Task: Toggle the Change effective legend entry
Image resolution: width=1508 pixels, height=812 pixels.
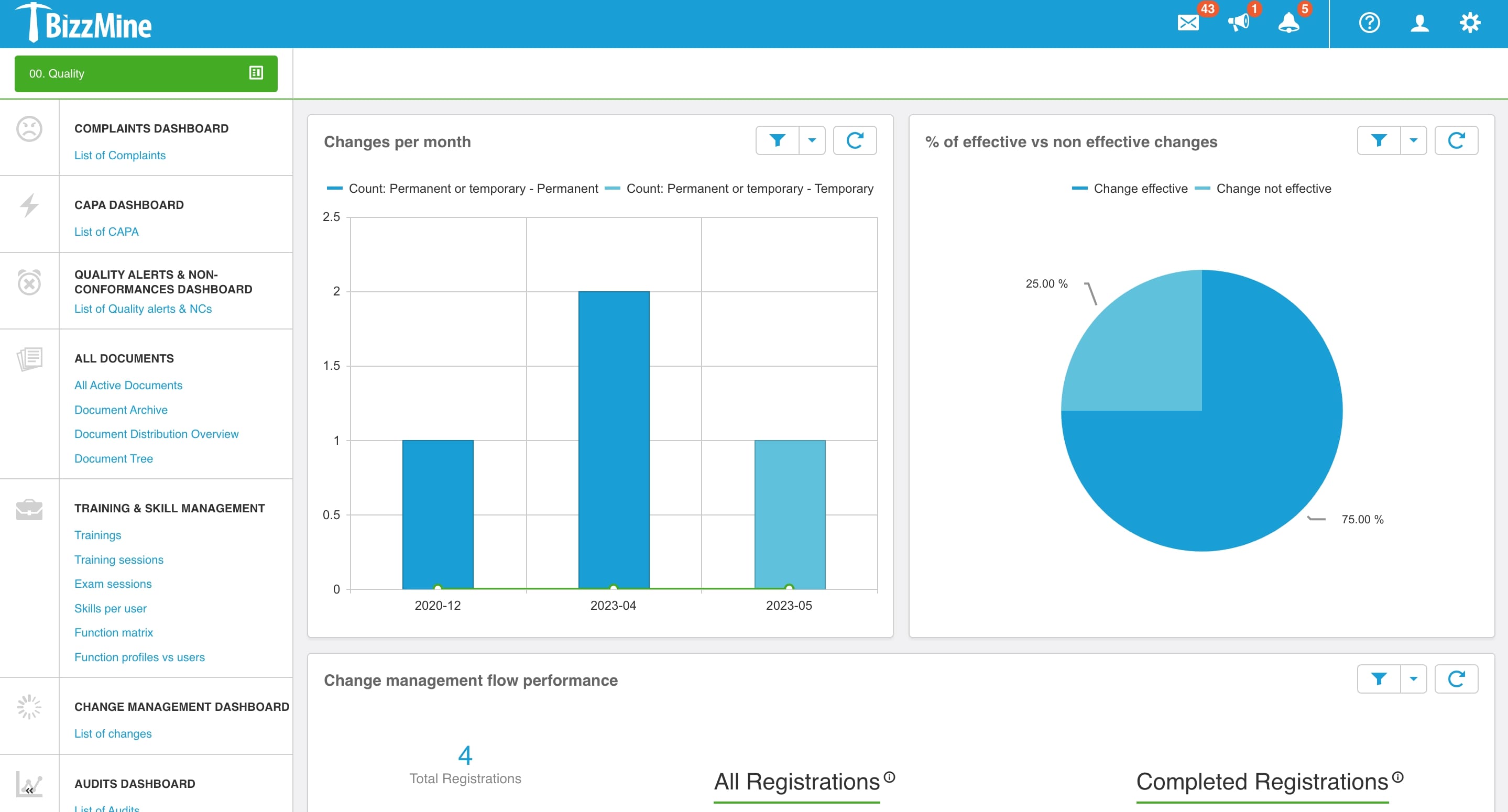Action: pos(1139,189)
